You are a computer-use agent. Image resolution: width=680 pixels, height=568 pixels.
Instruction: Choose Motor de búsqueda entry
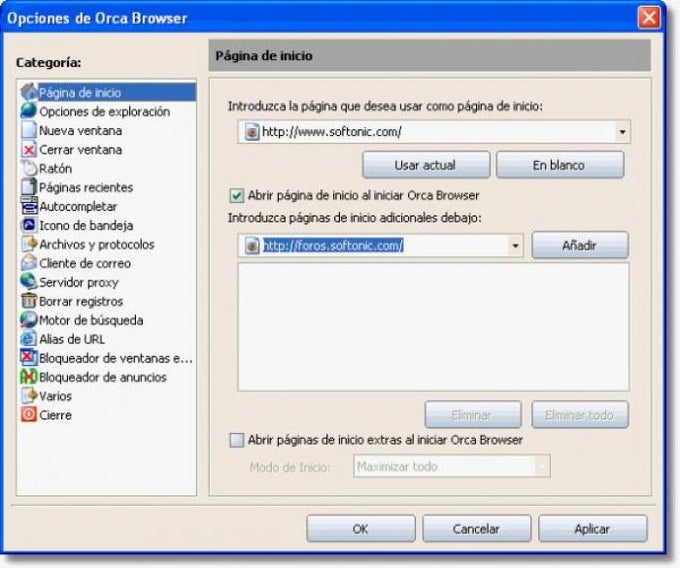click(91, 320)
